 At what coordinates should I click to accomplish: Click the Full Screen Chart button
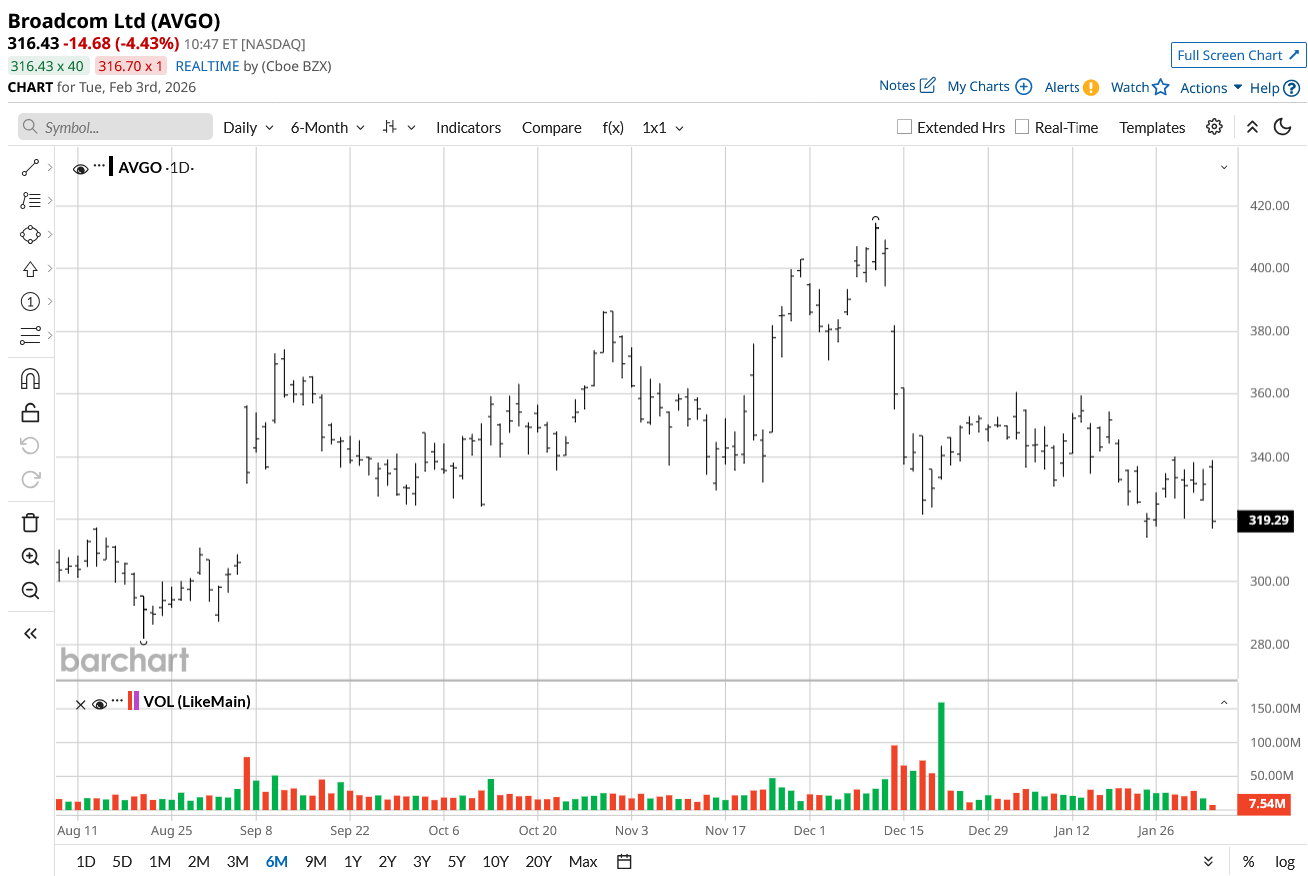tap(1238, 55)
